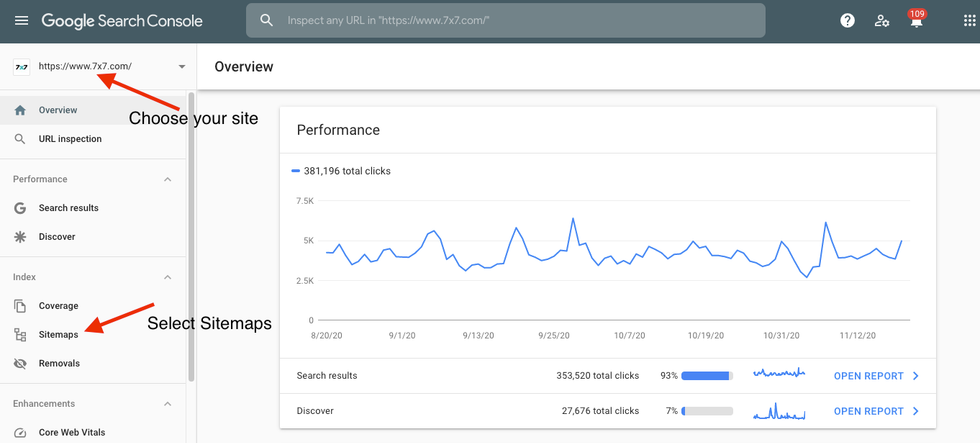
Task: Open report for Discover row
Action: pyautogui.click(x=875, y=411)
